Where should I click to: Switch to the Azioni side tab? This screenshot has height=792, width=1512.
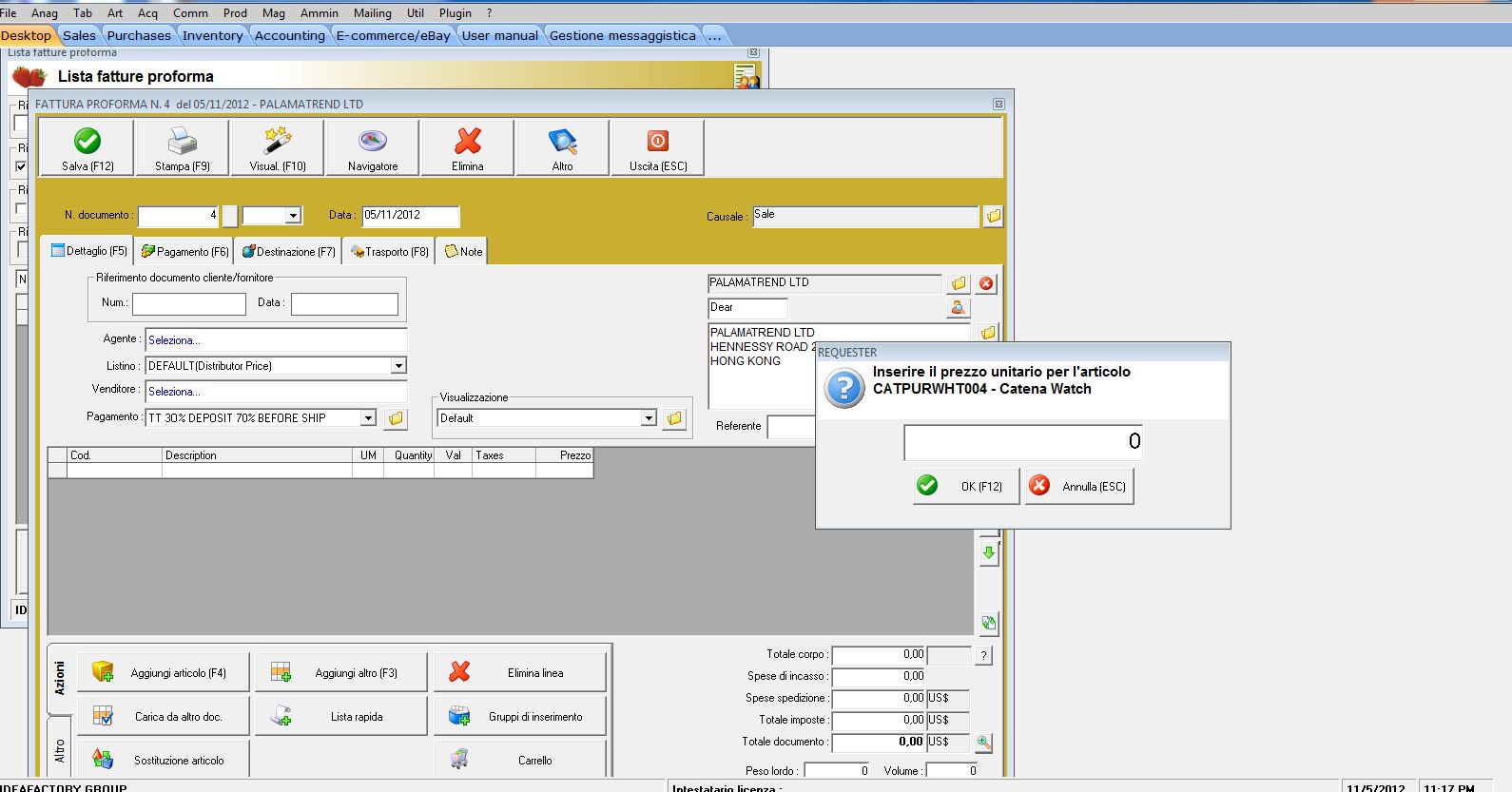click(59, 678)
